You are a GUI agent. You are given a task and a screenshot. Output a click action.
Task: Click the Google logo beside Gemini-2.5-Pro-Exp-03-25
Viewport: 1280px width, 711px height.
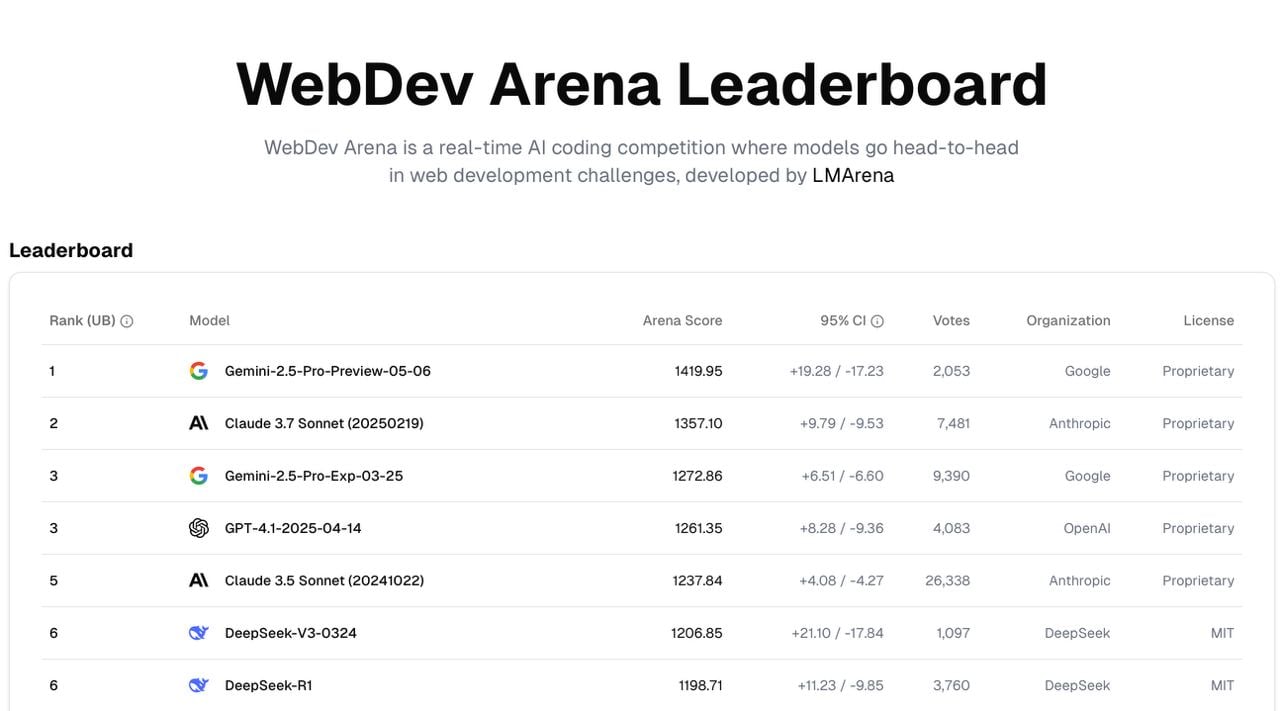[x=199, y=476]
